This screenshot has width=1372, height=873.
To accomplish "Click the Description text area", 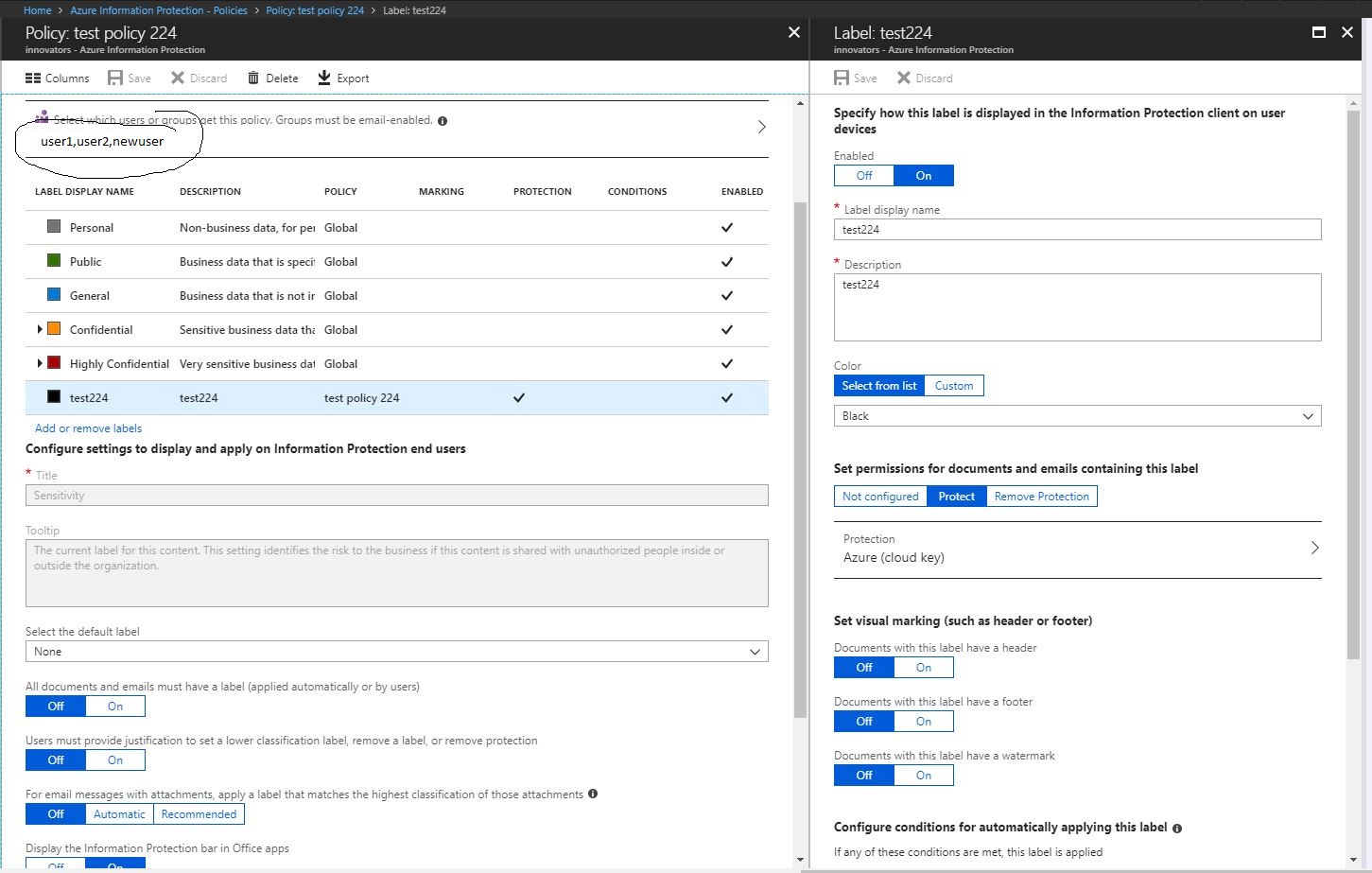I will (1077, 307).
